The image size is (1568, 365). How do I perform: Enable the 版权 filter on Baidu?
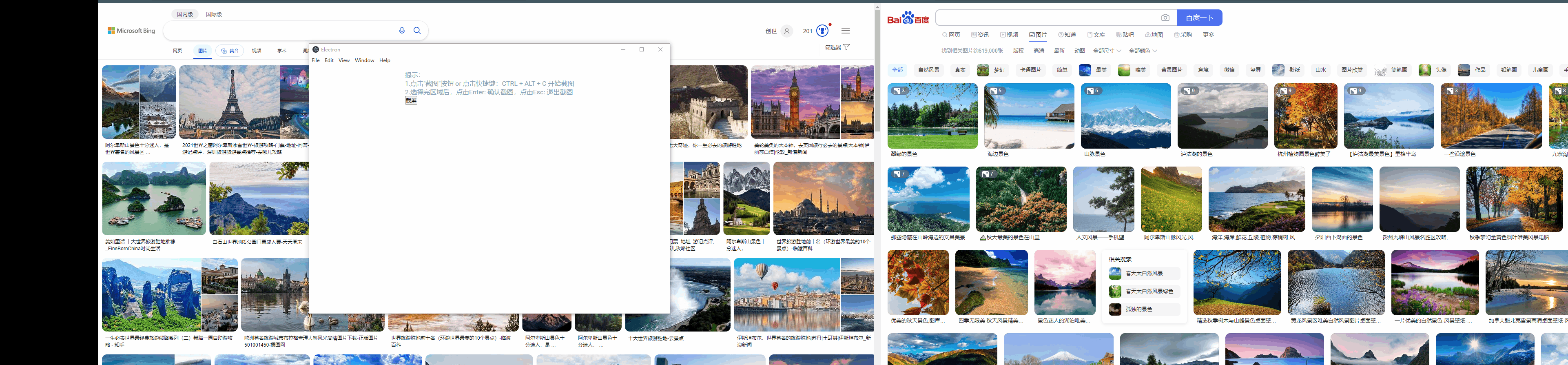point(1019,51)
